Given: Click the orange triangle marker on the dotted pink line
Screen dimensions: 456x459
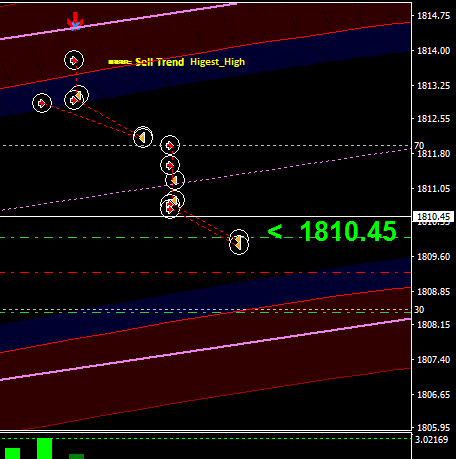Looking at the screenshot, I should [175, 180].
